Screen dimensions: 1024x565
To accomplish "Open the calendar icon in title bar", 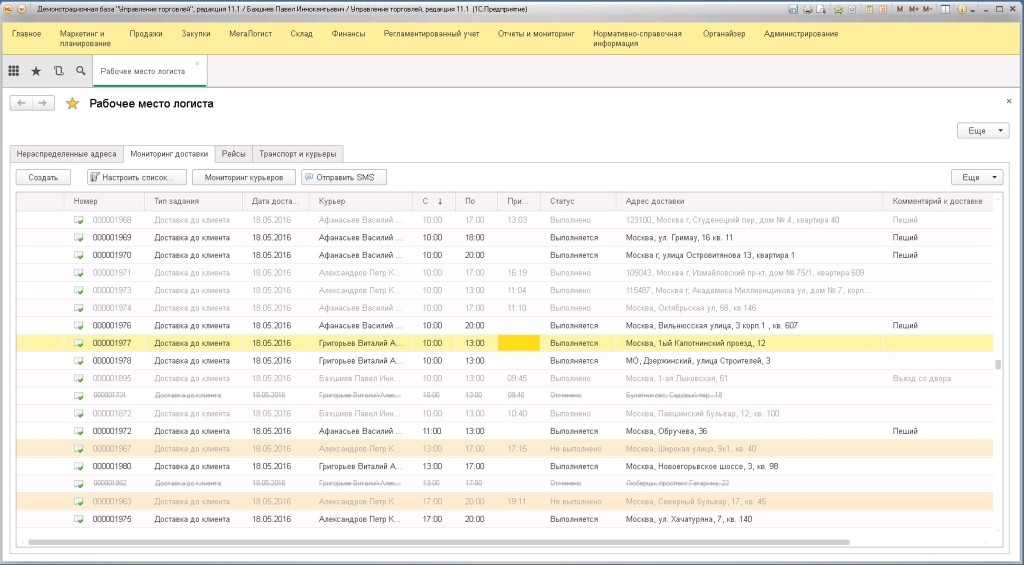I will (x=883, y=9).
